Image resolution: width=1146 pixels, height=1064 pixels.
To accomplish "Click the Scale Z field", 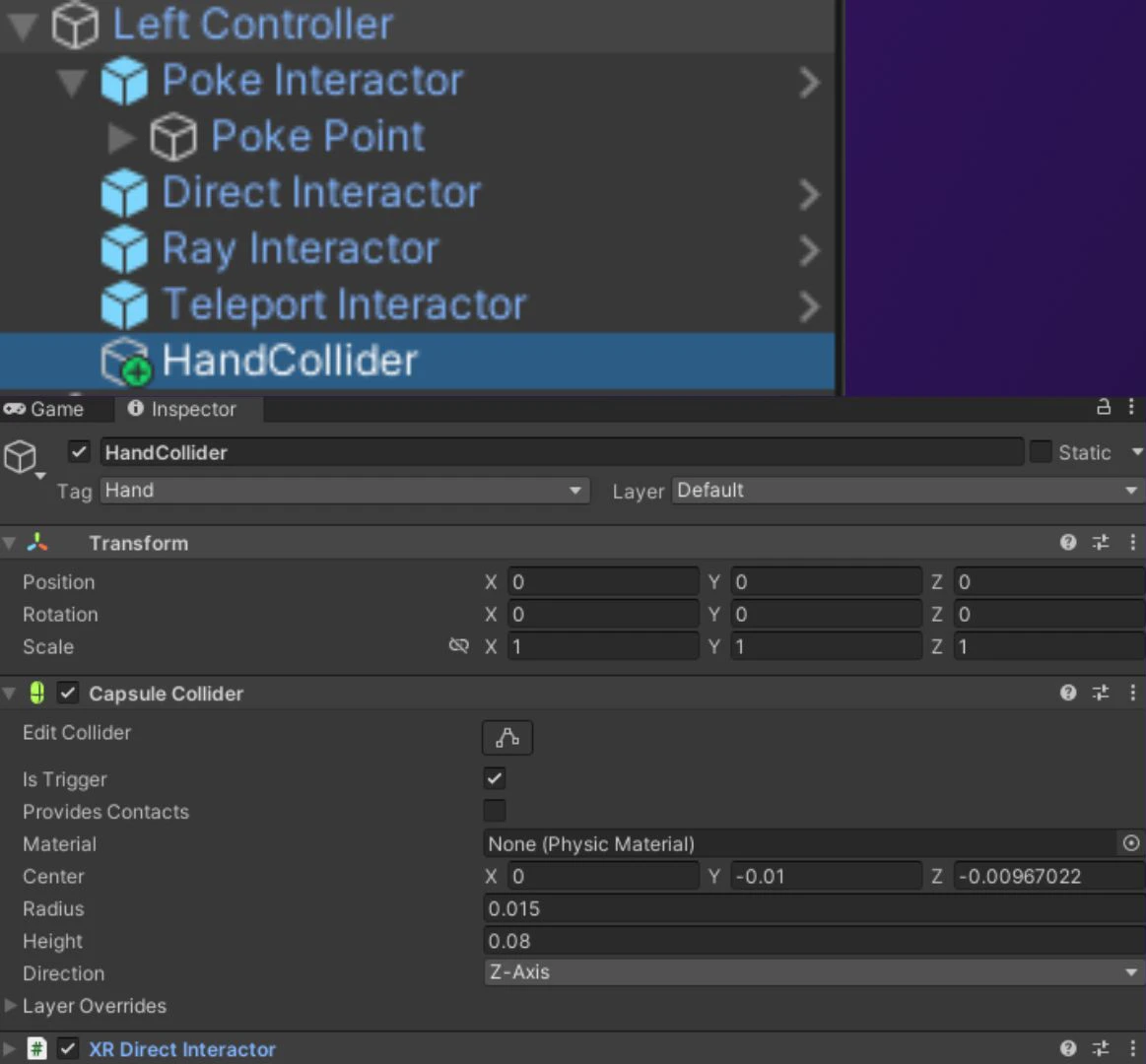I will click(x=1049, y=646).
